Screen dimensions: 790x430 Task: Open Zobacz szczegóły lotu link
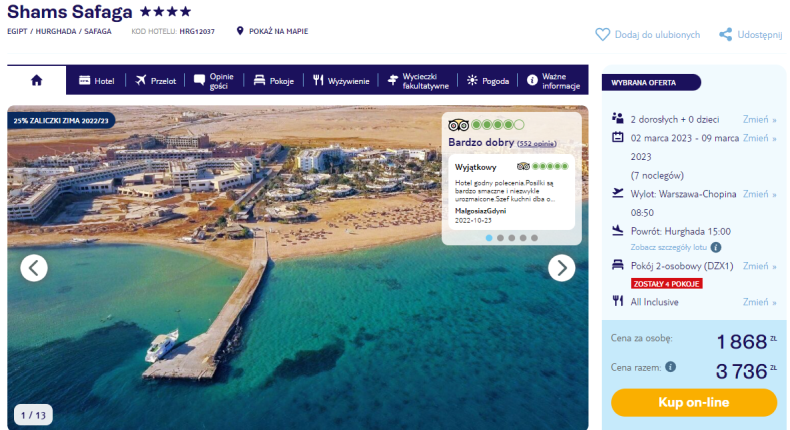(669, 248)
